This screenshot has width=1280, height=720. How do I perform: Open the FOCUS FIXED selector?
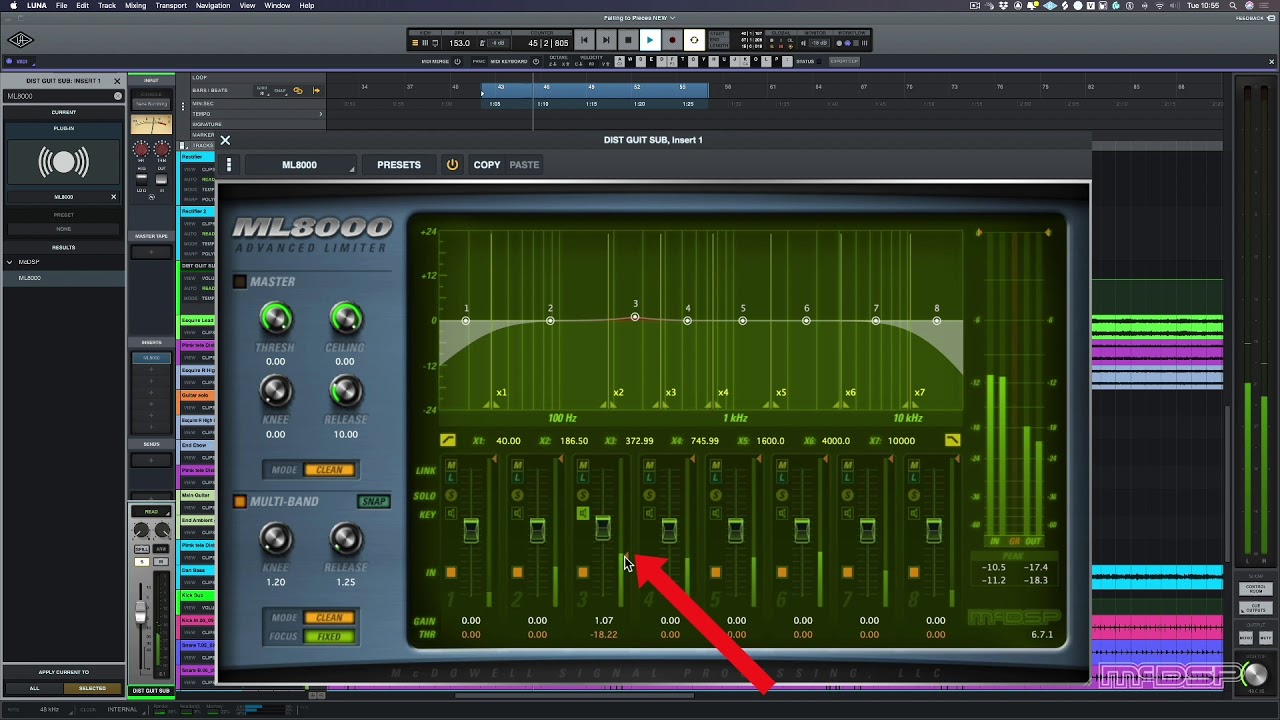coord(329,636)
